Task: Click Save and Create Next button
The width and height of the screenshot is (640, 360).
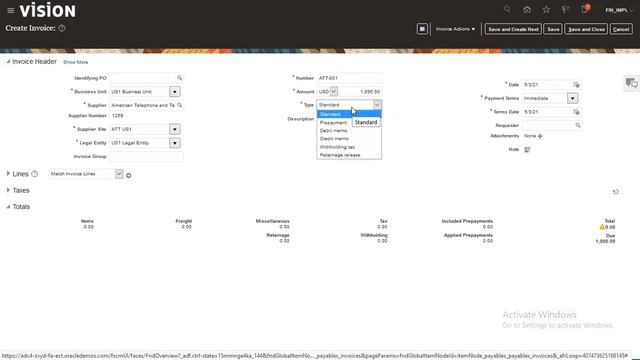Action: tap(513, 29)
